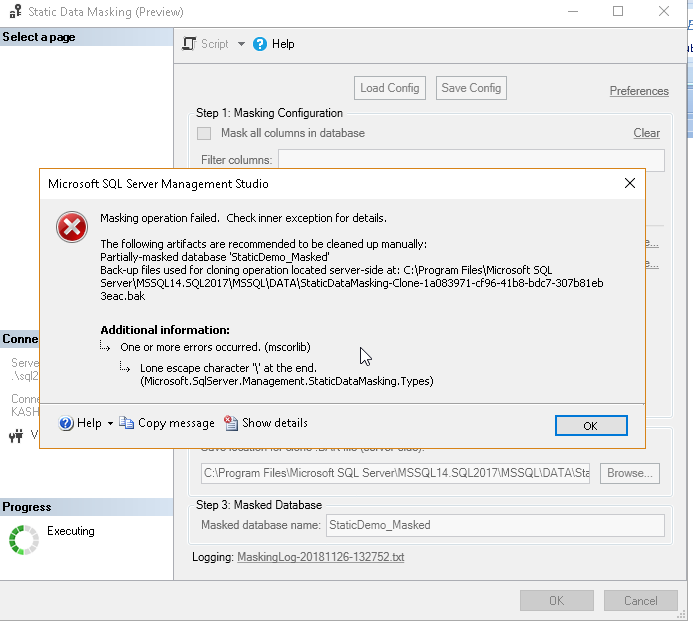Open the Preferences link
The height and width of the screenshot is (621, 693).
(639, 91)
